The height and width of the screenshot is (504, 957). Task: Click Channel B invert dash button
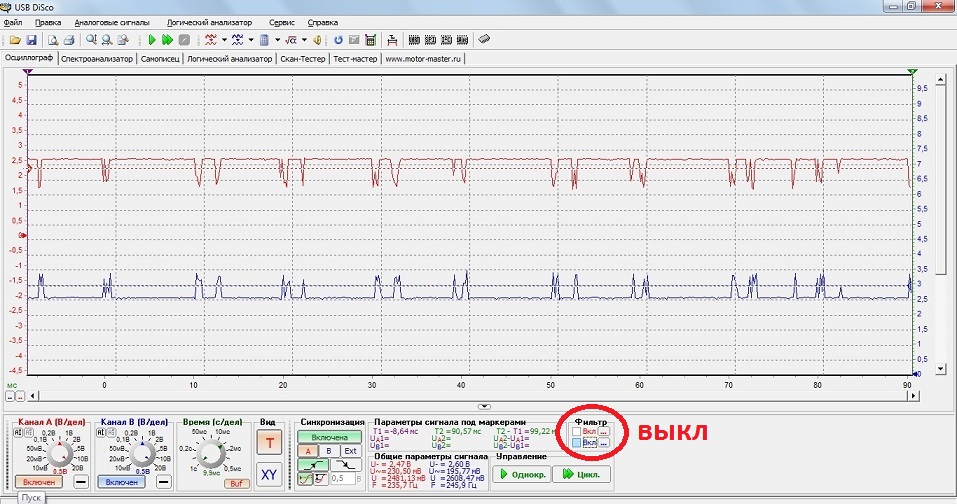pos(164,482)
